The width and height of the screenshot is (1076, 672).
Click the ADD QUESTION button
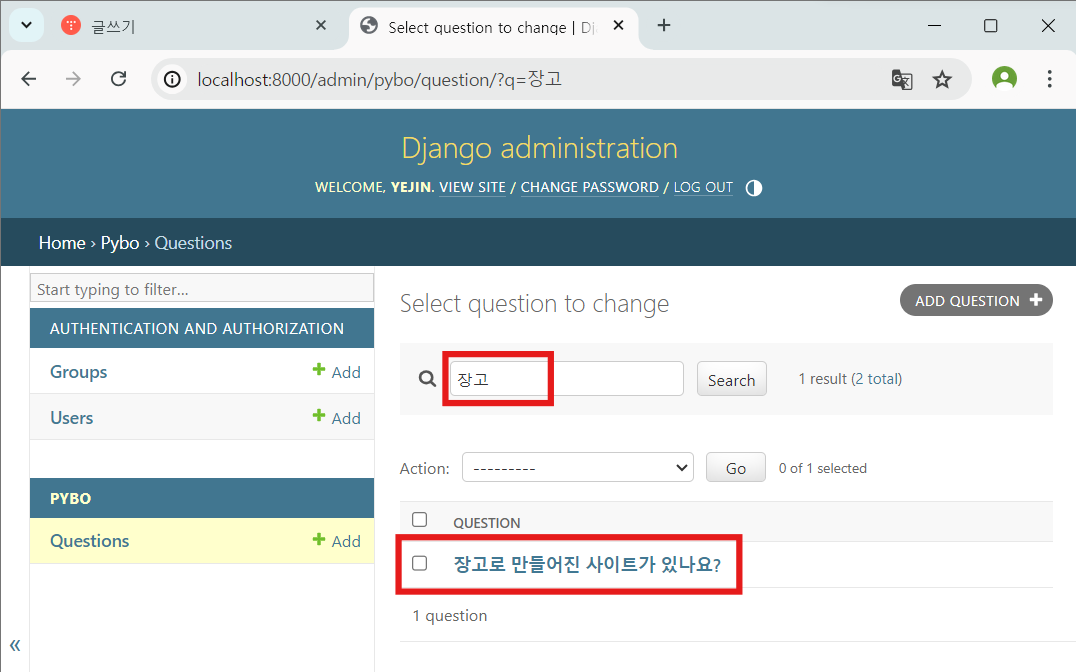point(976,301)
